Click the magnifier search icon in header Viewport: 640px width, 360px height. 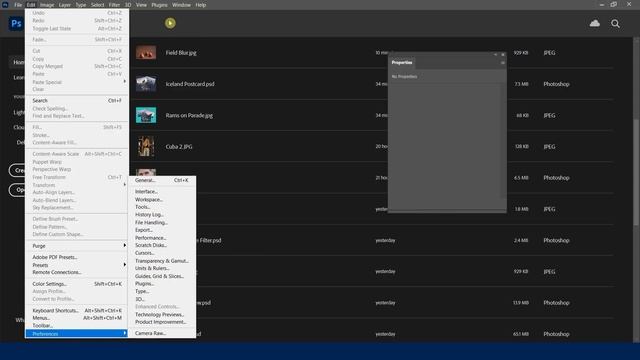click(x=615, y=24)
